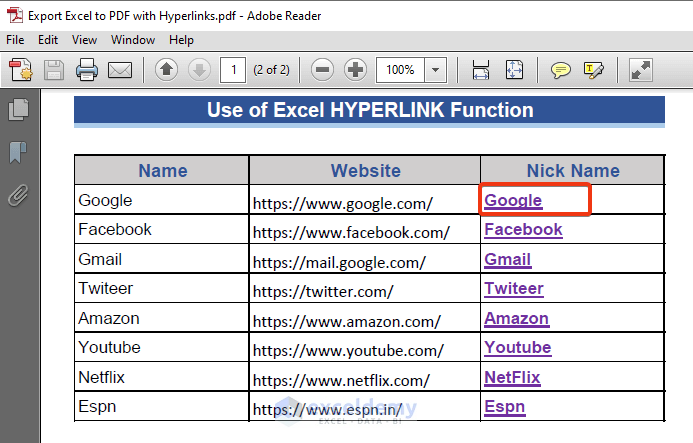
Task: Select the highlight text tool
Action: point(594,70)
